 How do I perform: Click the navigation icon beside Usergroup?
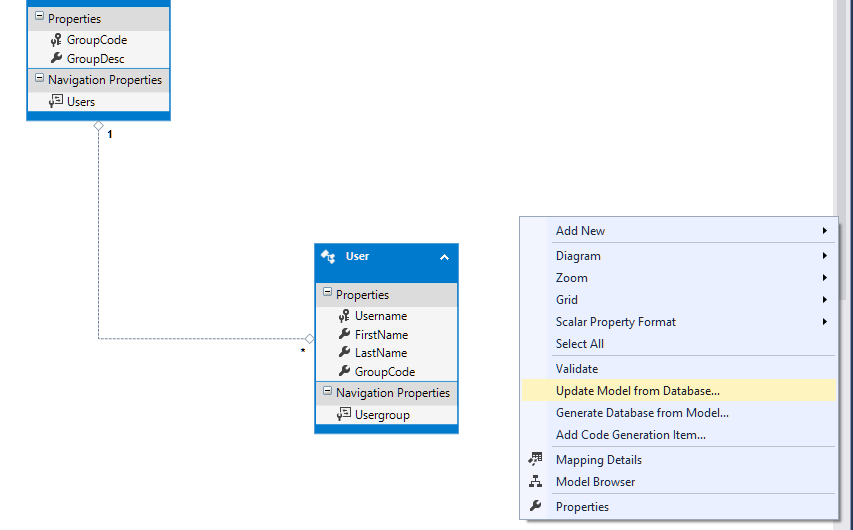tap(344, 415)
